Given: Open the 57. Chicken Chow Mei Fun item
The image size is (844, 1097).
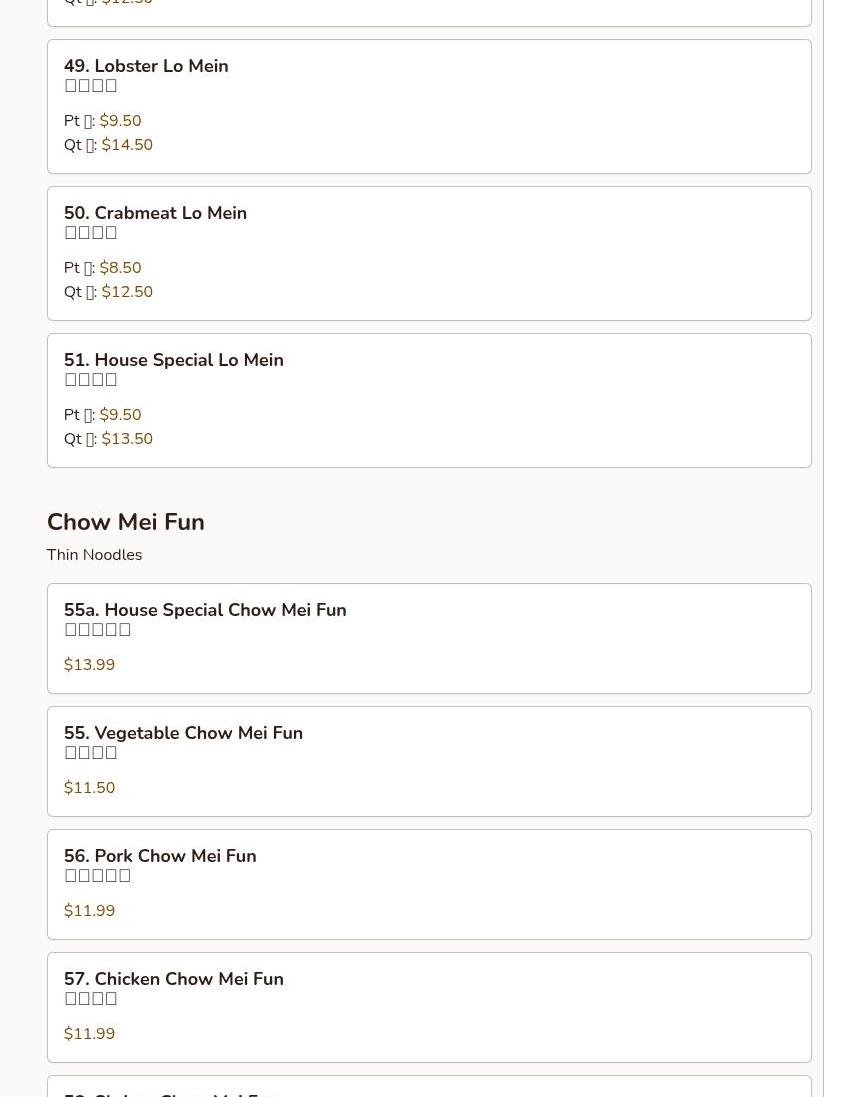Looking at the screenshot, I should (x=174, y=979).
